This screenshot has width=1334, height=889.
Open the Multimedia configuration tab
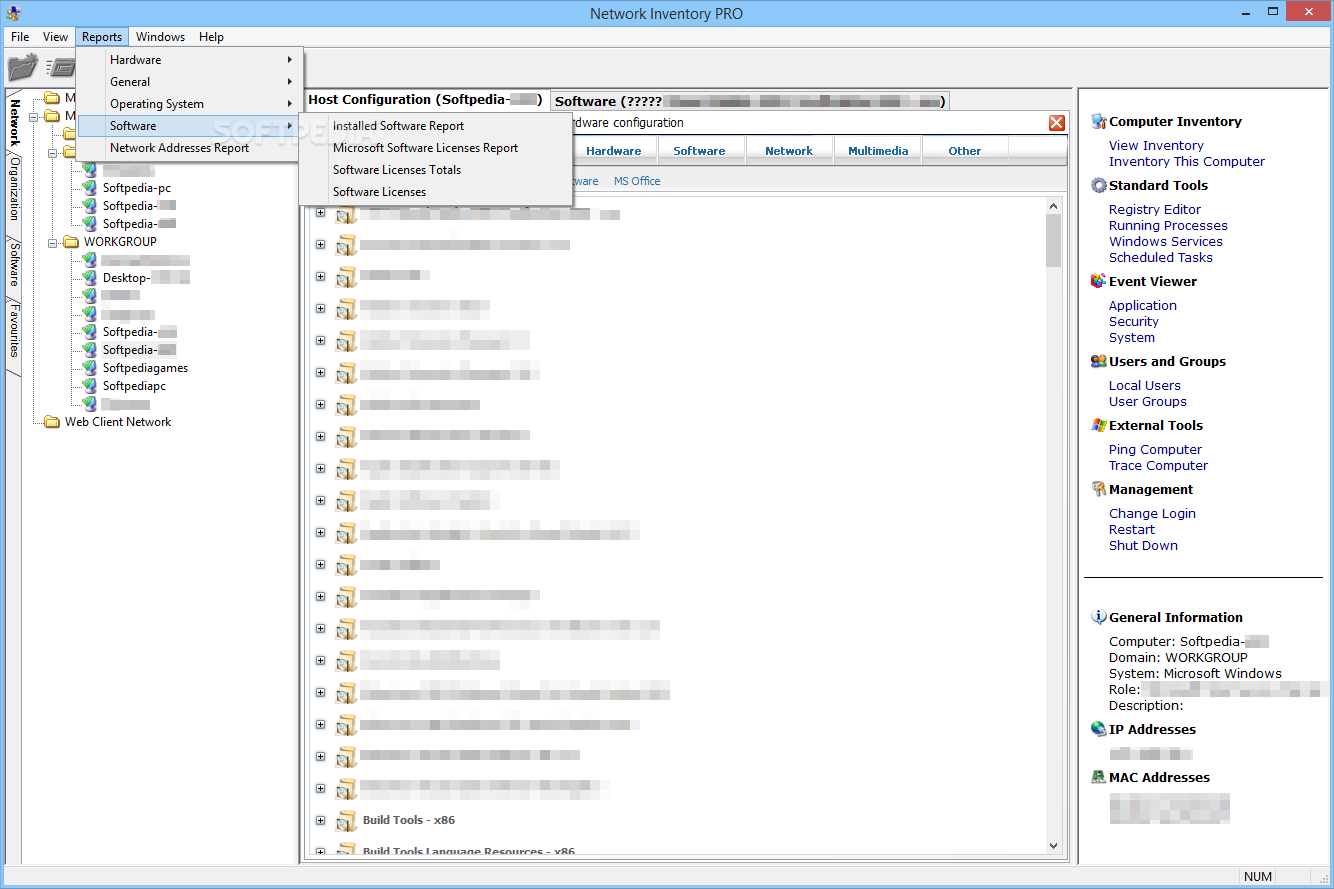pyautogui.click(x=878, y=151)
